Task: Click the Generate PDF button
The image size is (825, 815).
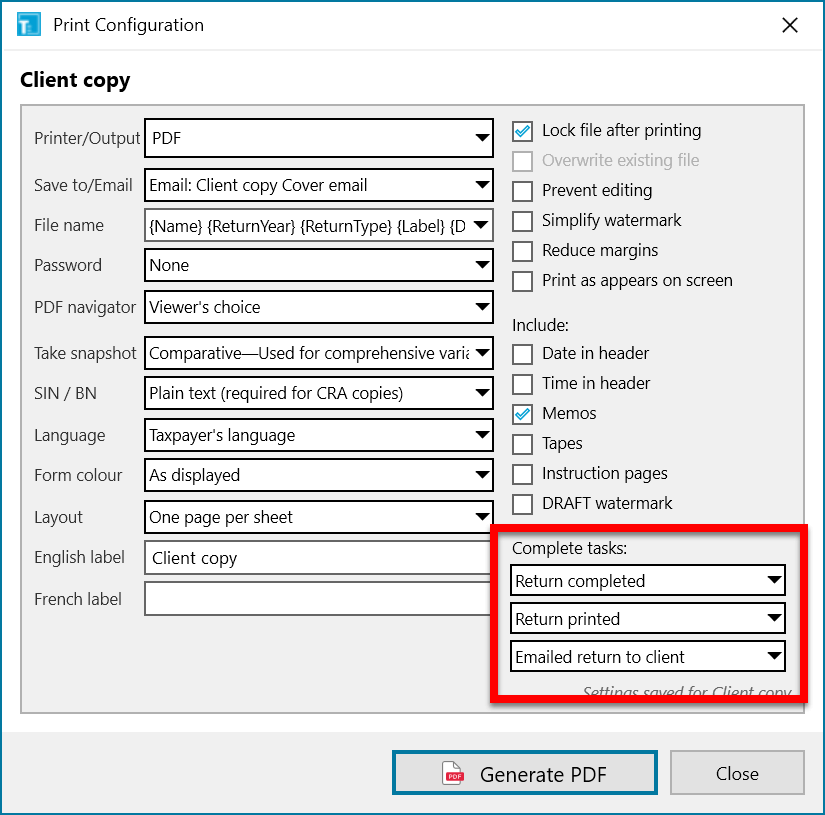Action: [525, 772]
